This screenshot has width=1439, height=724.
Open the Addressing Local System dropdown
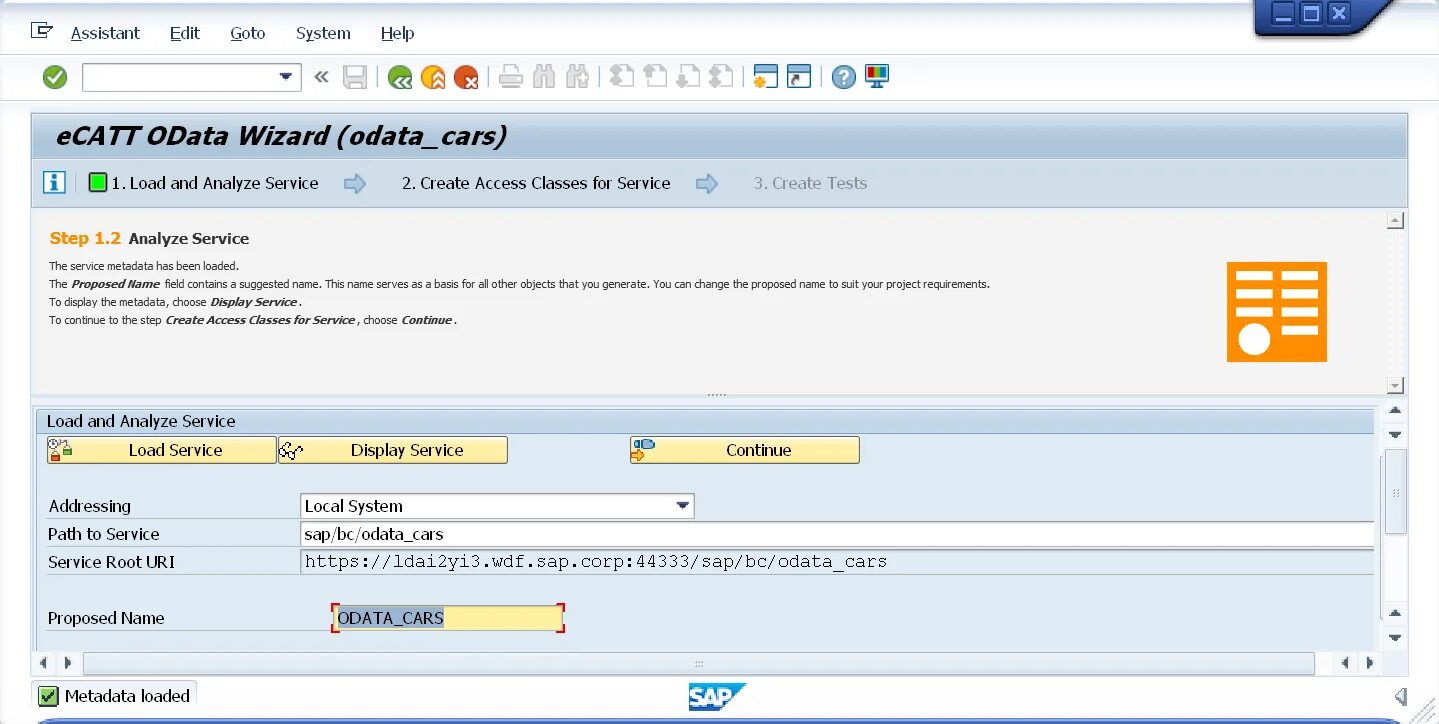tap(683, 506)
